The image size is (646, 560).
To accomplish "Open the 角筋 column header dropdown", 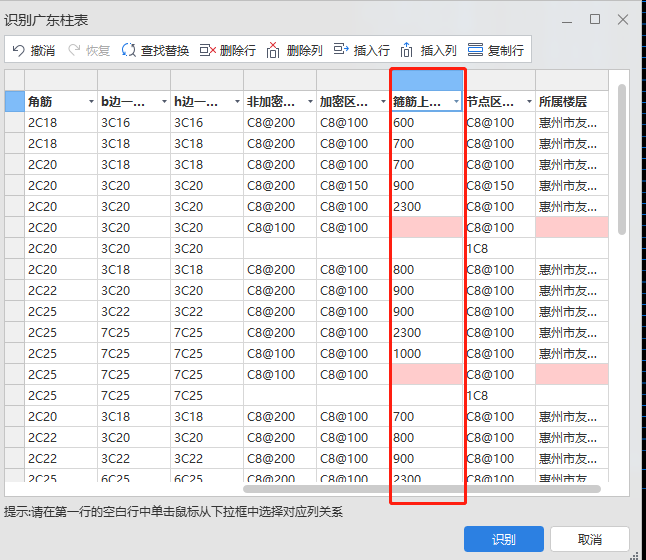I will (91, 101).
